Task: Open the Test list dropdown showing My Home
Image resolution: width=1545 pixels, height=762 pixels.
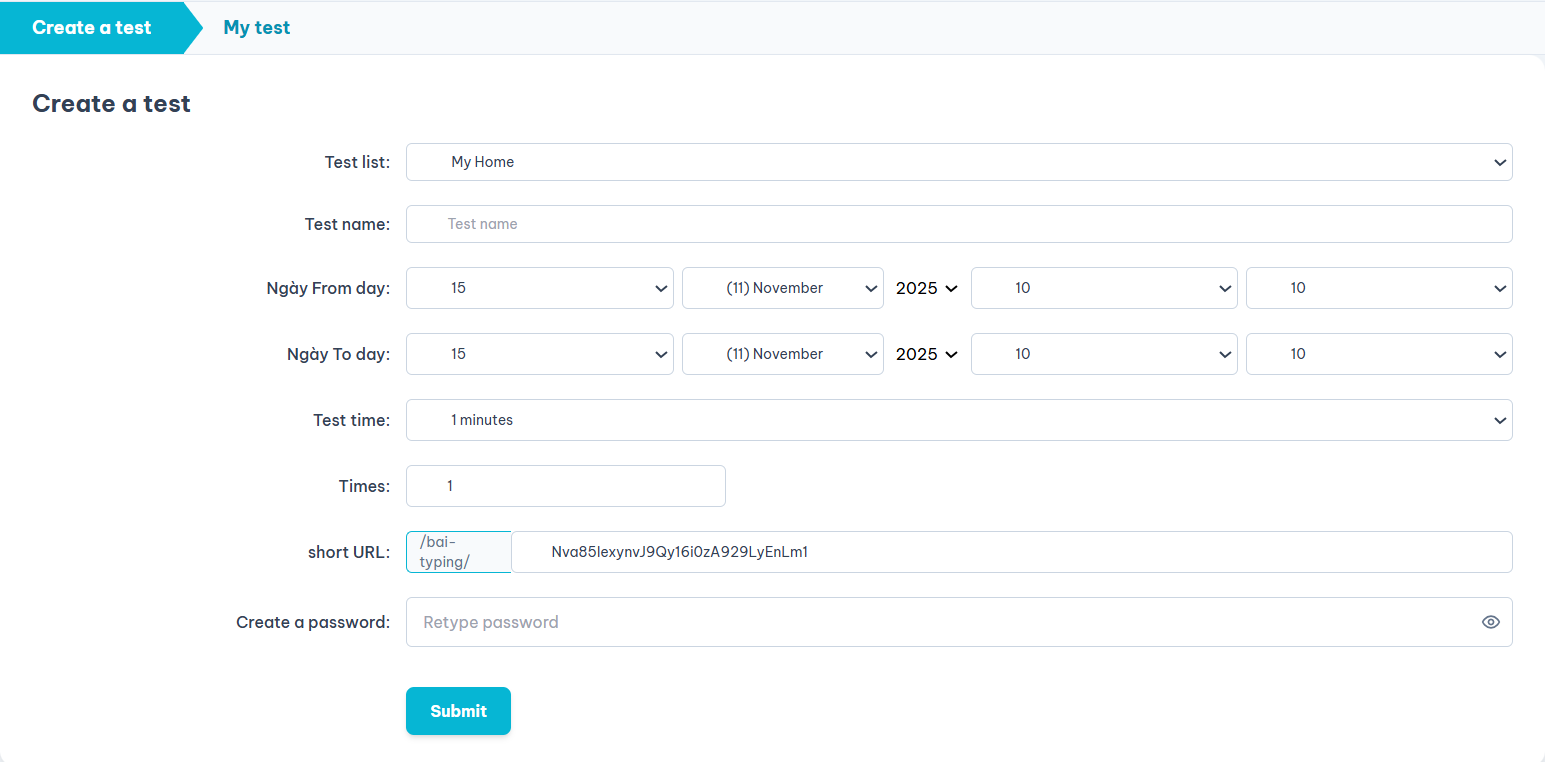Action: click(x=958, y=161)
